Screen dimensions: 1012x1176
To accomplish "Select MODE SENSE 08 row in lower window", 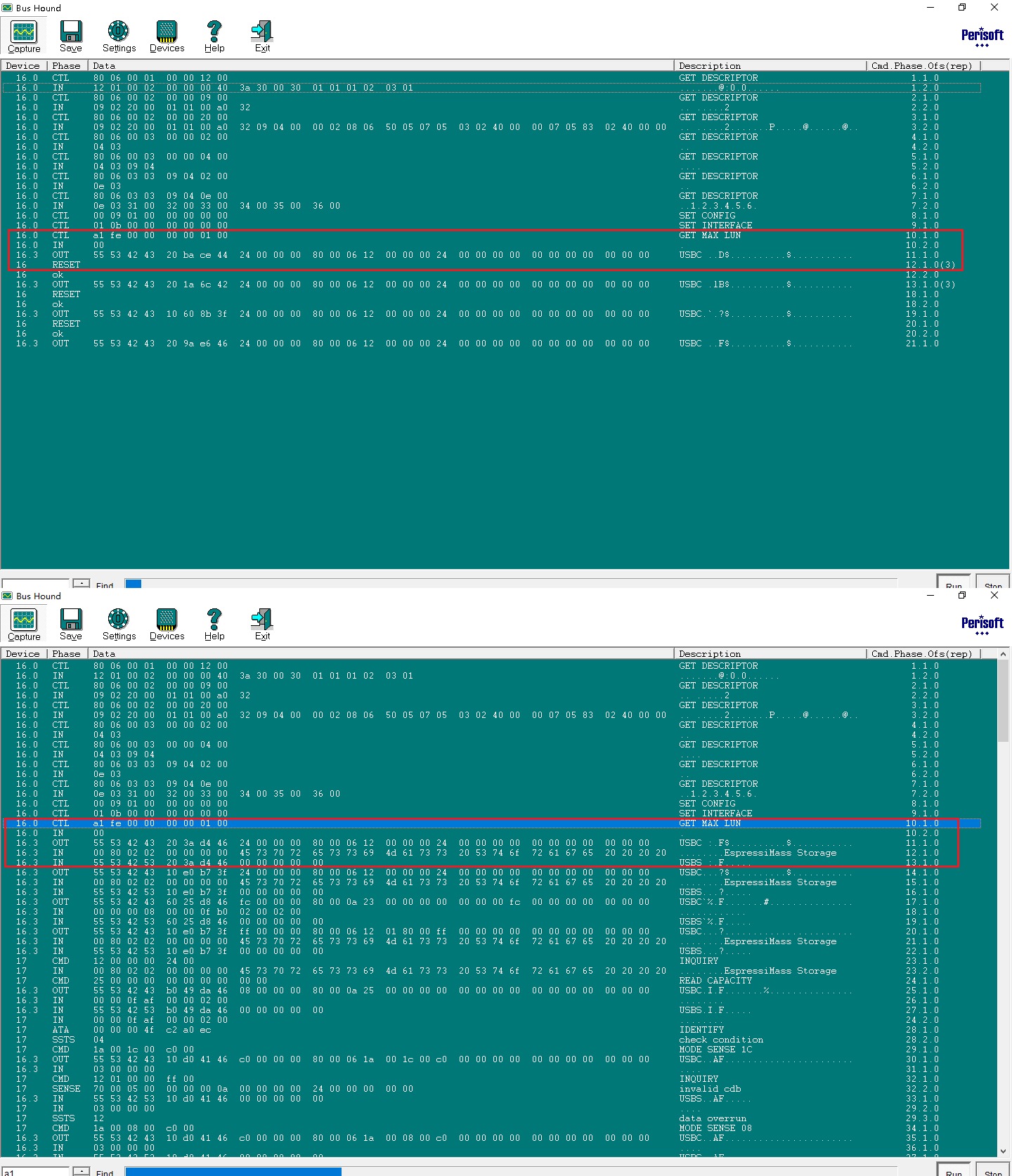I will [491, 1128].
